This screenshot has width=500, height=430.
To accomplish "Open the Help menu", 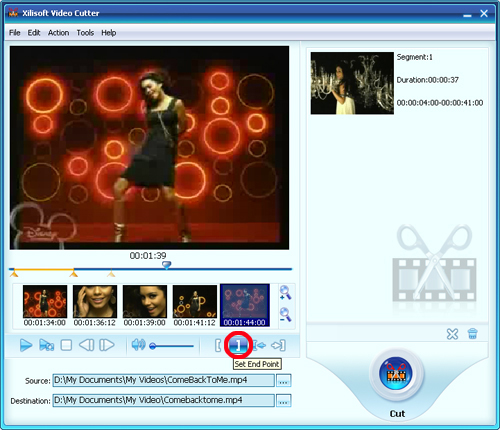I will coord(109,33).
